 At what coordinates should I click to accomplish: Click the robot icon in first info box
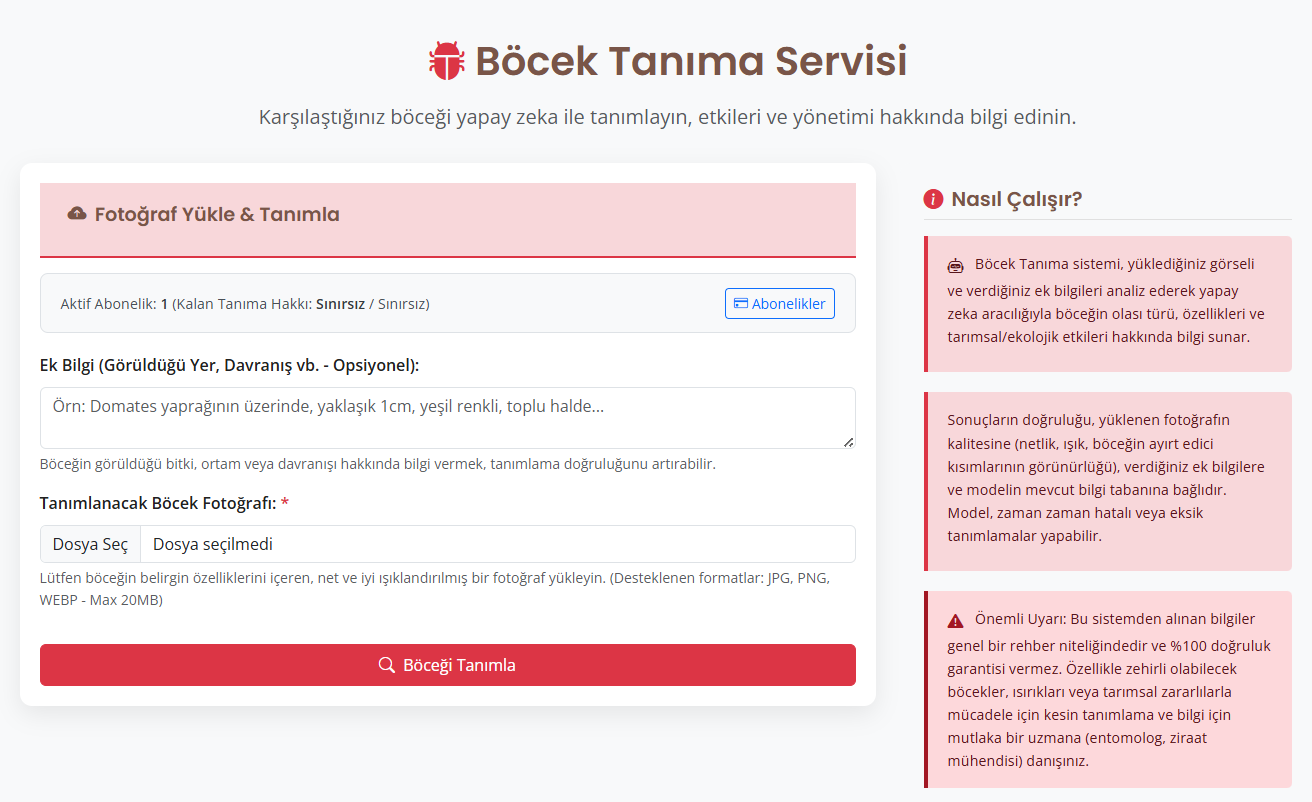click(956, 265)
